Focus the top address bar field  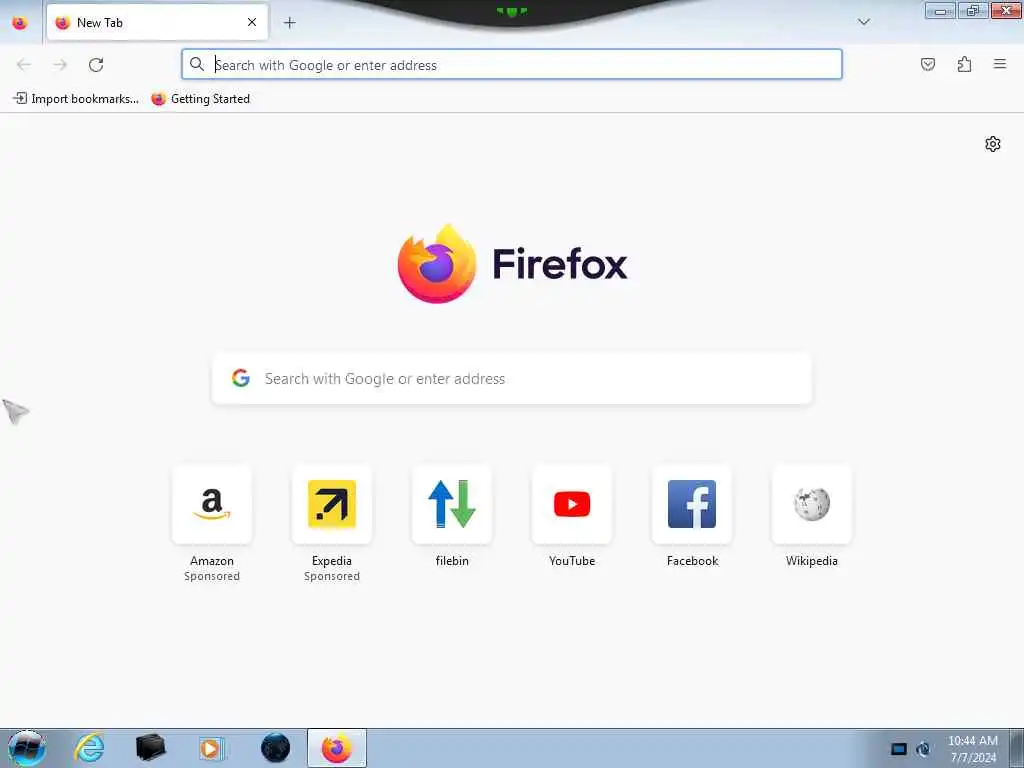[511, 64]
